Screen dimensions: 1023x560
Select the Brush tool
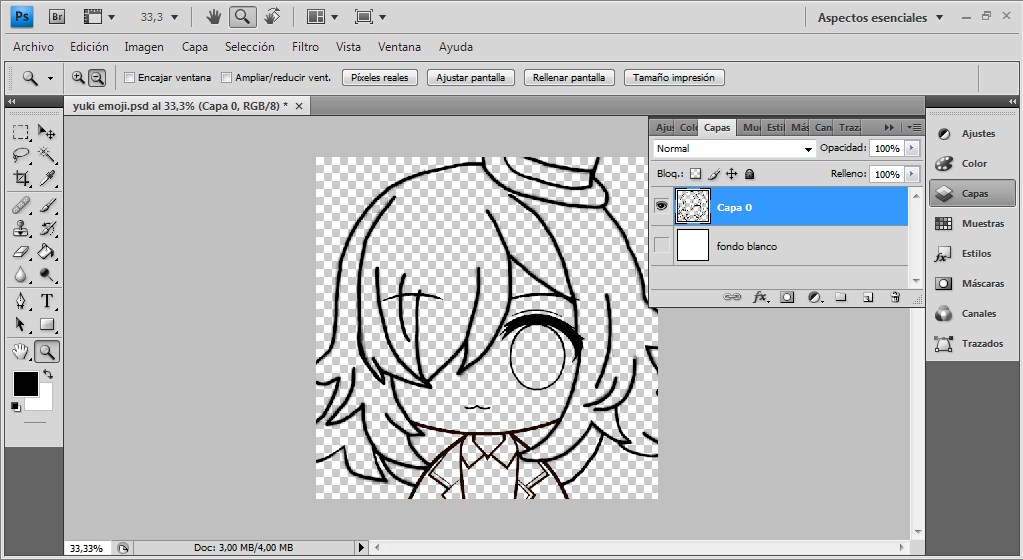[x=46, y=206]
